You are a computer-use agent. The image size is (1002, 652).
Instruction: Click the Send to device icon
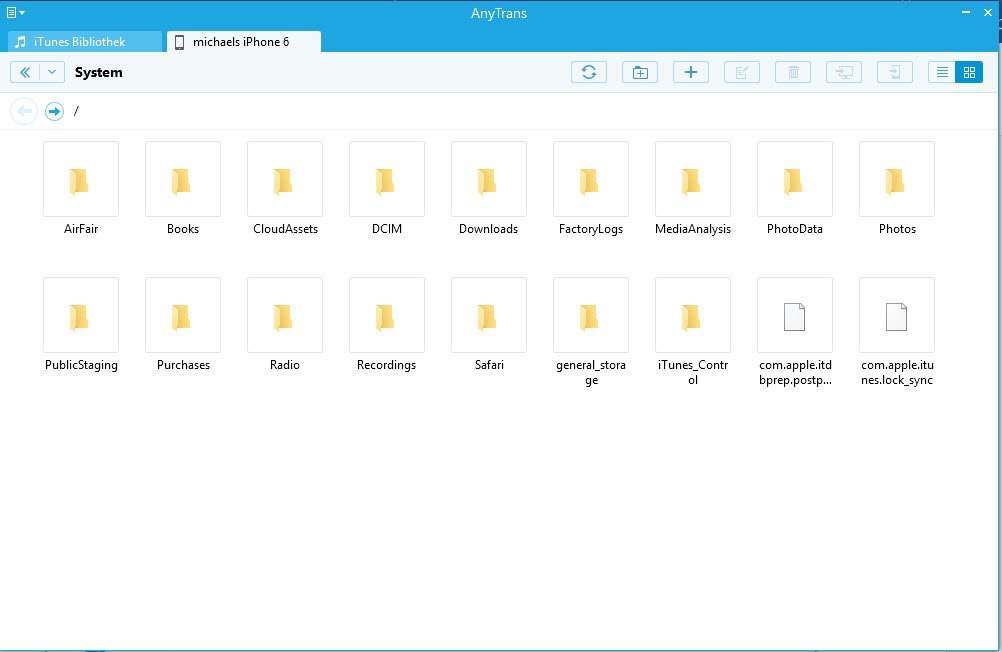coord(895,72)
